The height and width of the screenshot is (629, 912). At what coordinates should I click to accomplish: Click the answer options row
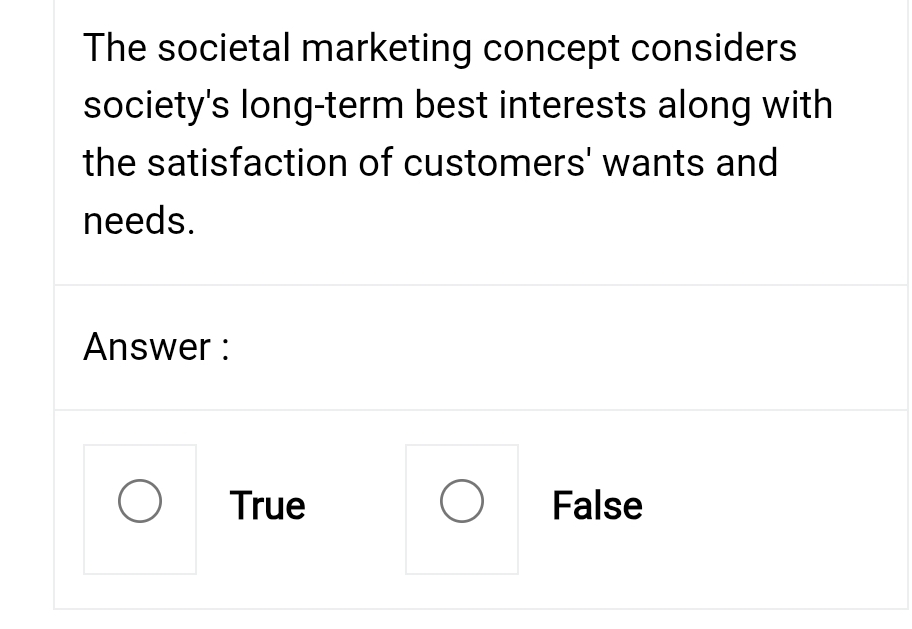[480, 508]
